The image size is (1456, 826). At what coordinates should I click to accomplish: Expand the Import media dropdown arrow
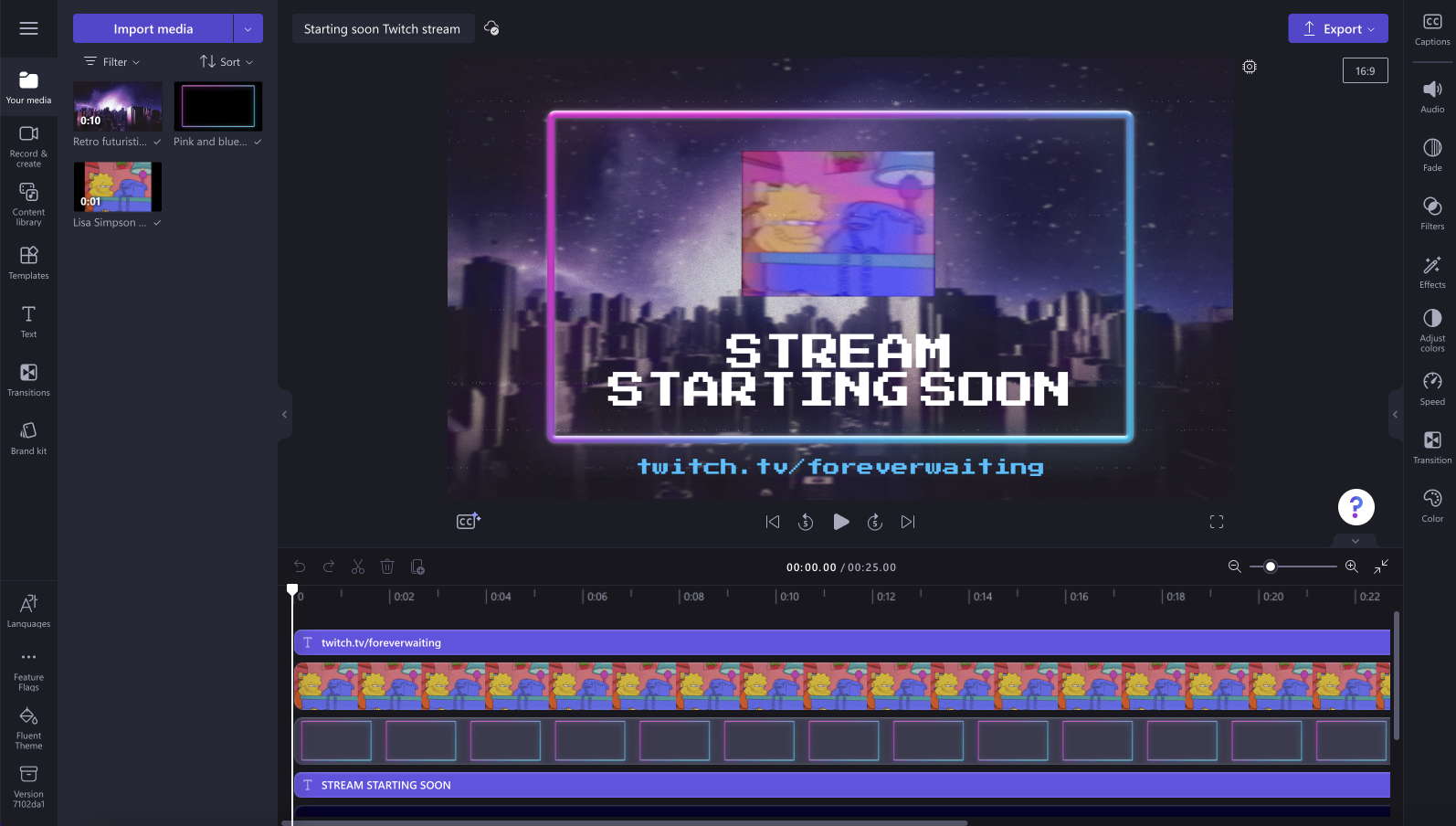click(x=248, y=28)
